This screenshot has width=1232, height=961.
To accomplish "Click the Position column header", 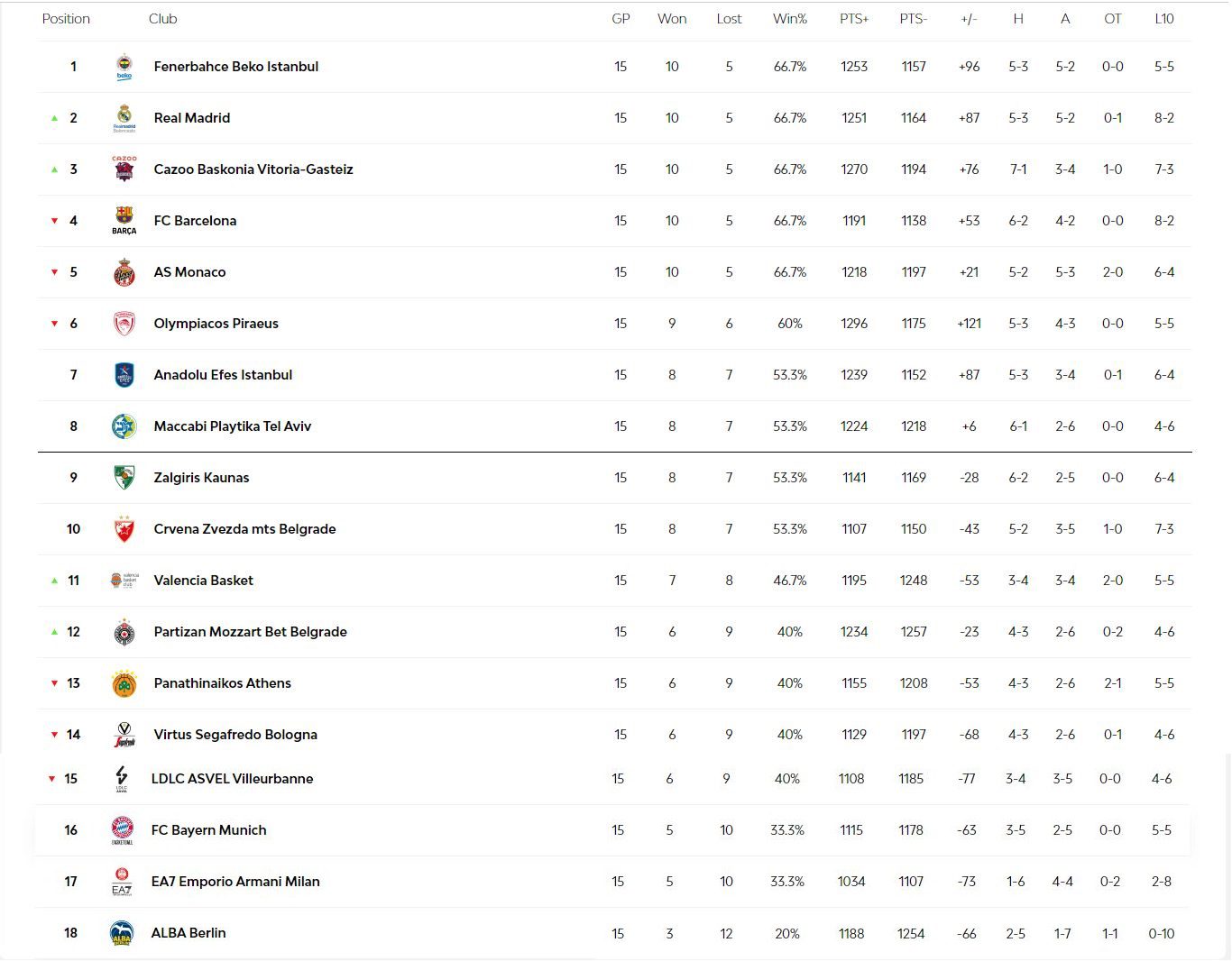I will pos(66,19).
